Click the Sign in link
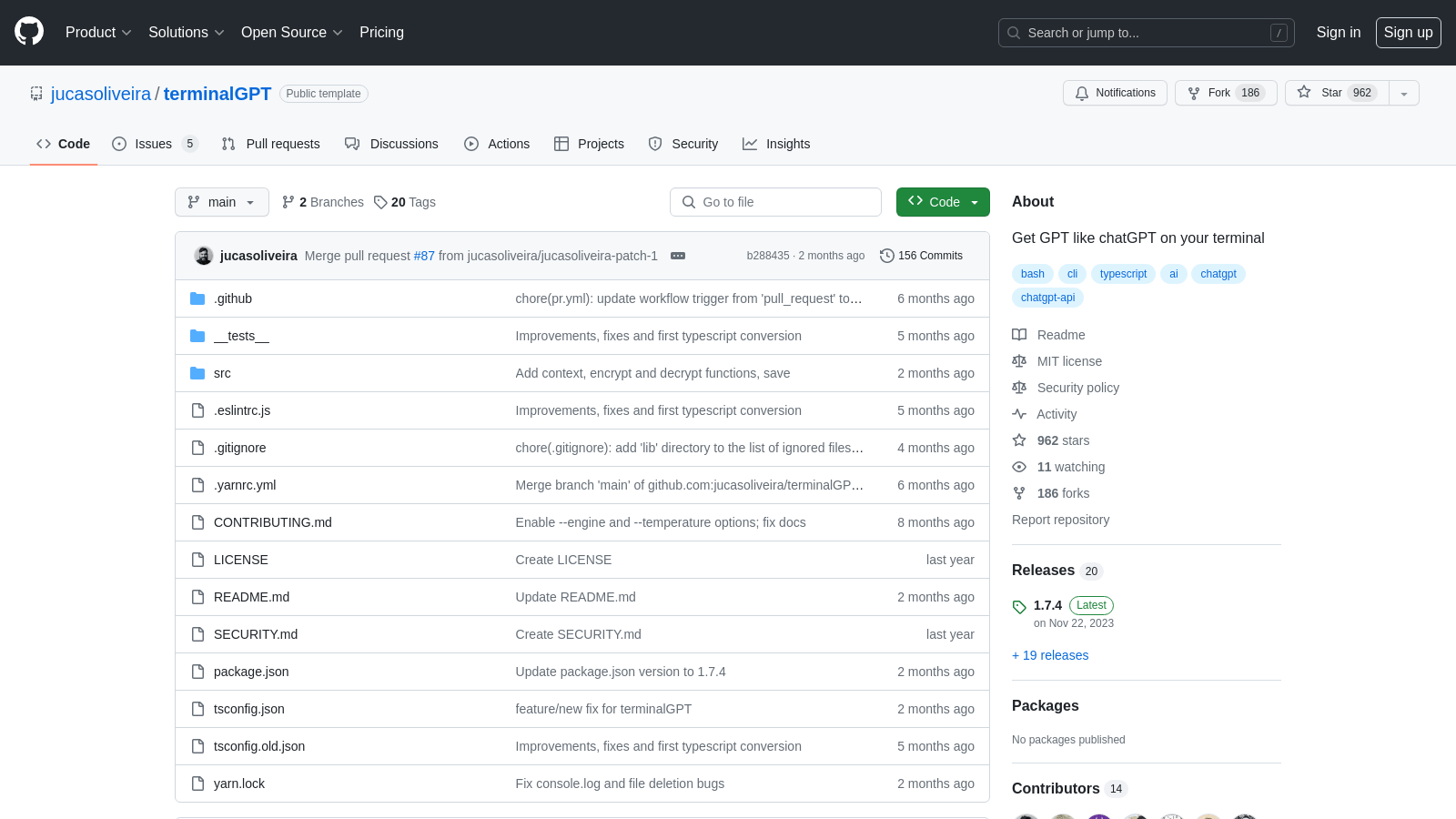 point(1338,33)
